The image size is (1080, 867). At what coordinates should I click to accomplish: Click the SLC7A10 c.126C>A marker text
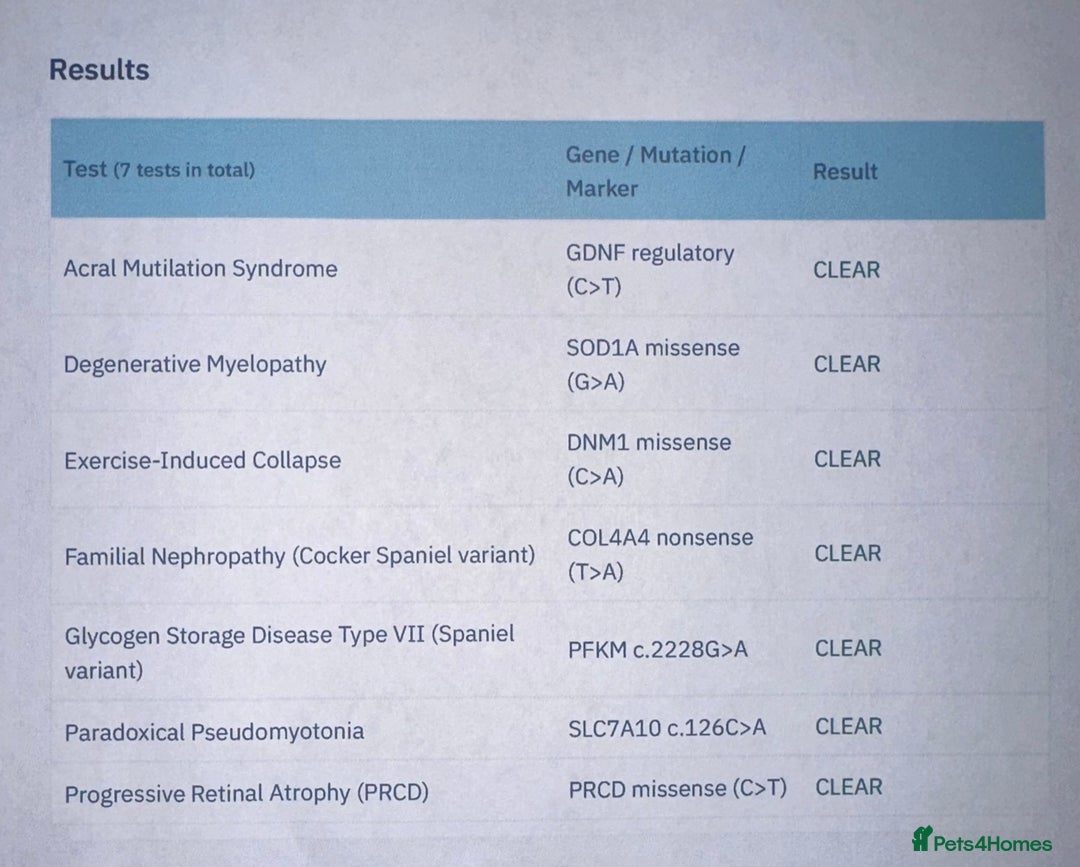(667, 728)
